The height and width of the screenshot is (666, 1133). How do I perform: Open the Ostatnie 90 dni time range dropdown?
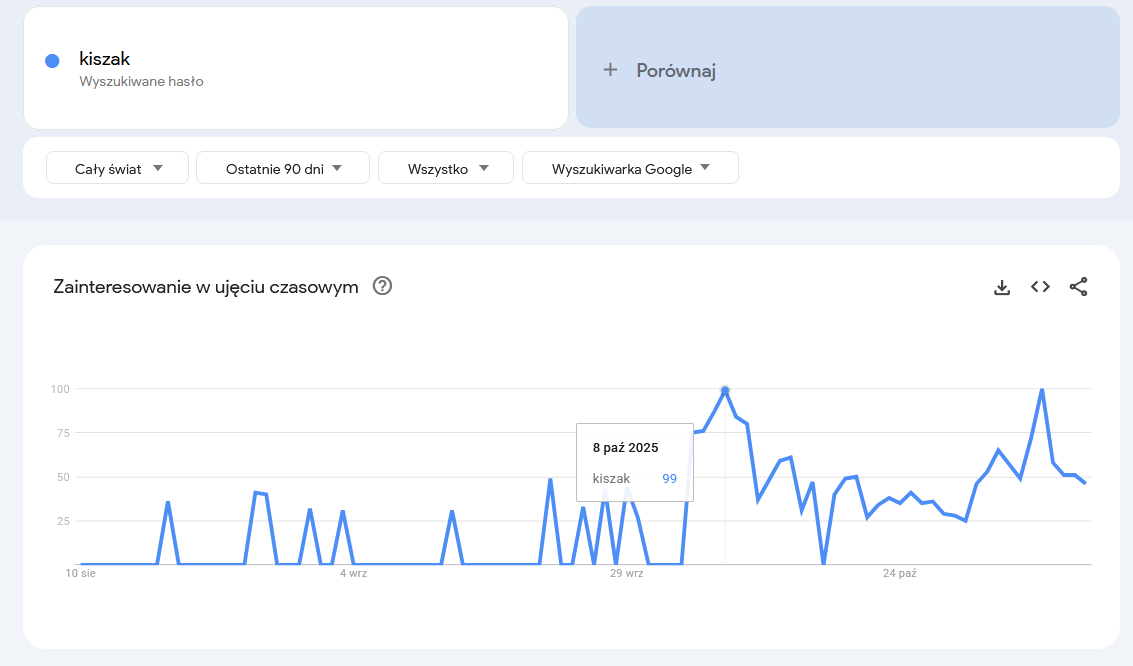click(283, 168)
